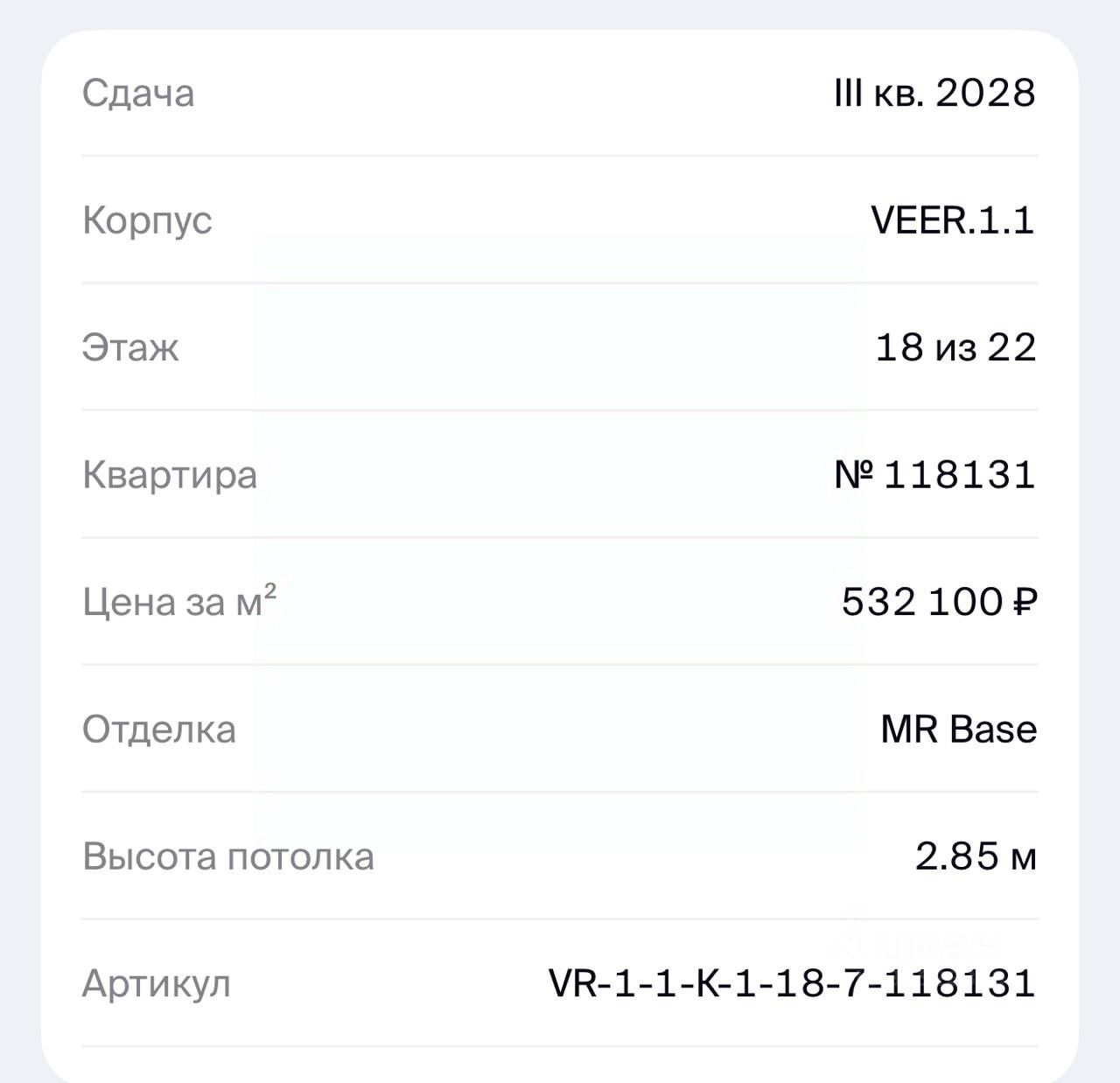
Task: Select the Корпус label
Action: (147, 220)
